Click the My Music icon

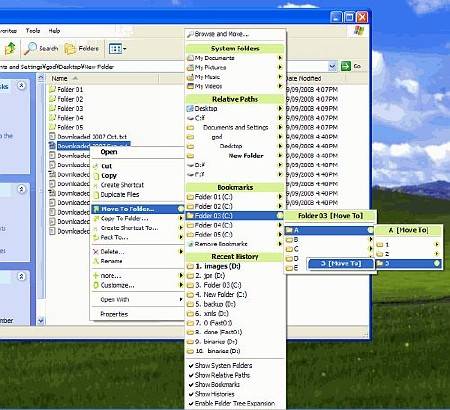pos(190,77)
